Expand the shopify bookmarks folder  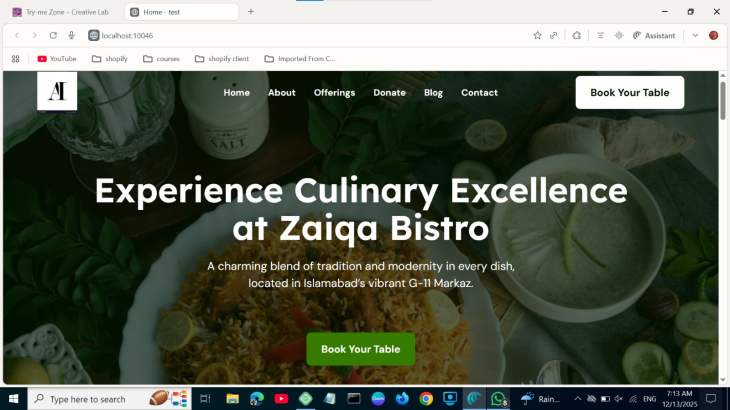pos(110,59)
